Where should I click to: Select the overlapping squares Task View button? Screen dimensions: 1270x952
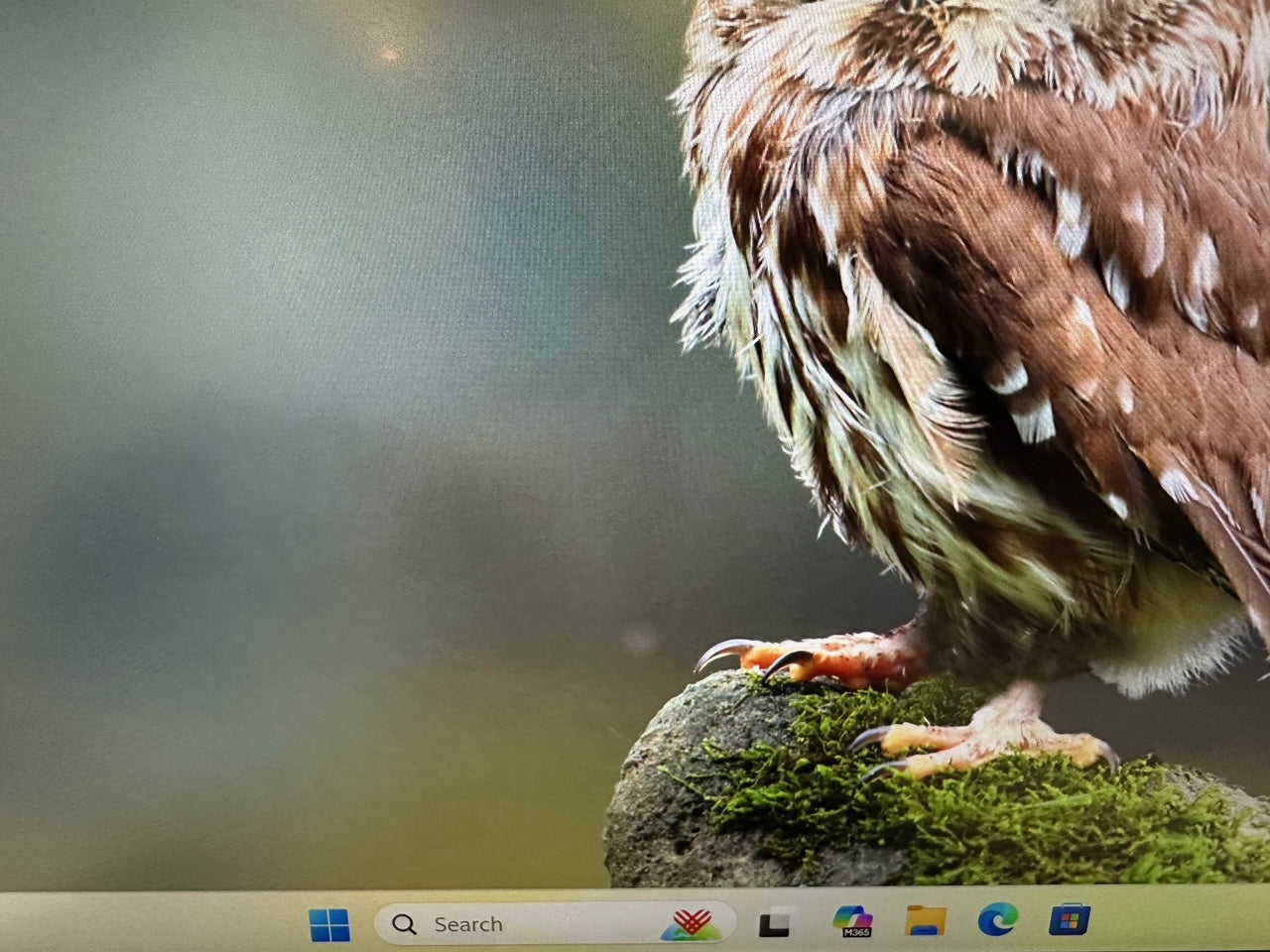tap(775, 923)
